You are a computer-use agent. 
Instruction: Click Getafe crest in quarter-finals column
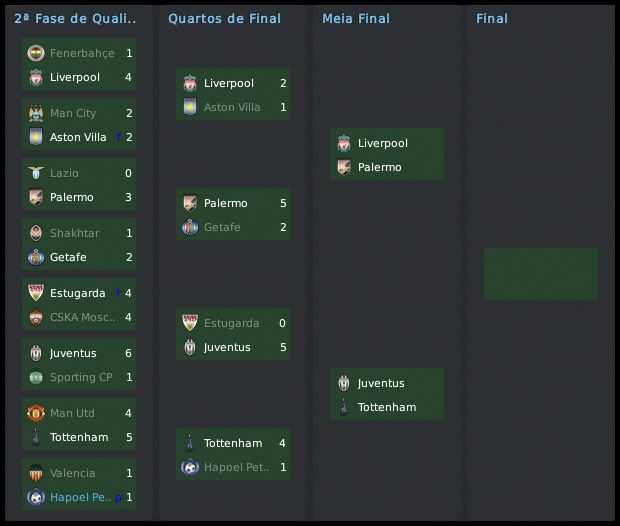(x=190, y=227)
